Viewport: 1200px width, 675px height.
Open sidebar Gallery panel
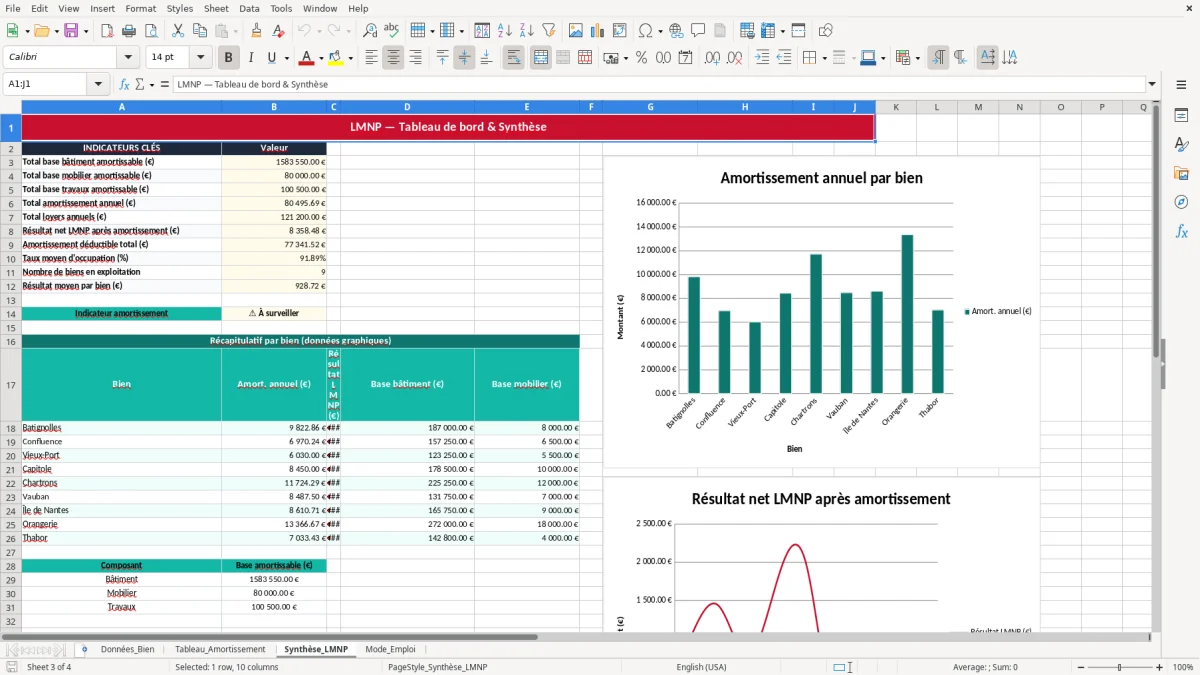[1181, 173]
